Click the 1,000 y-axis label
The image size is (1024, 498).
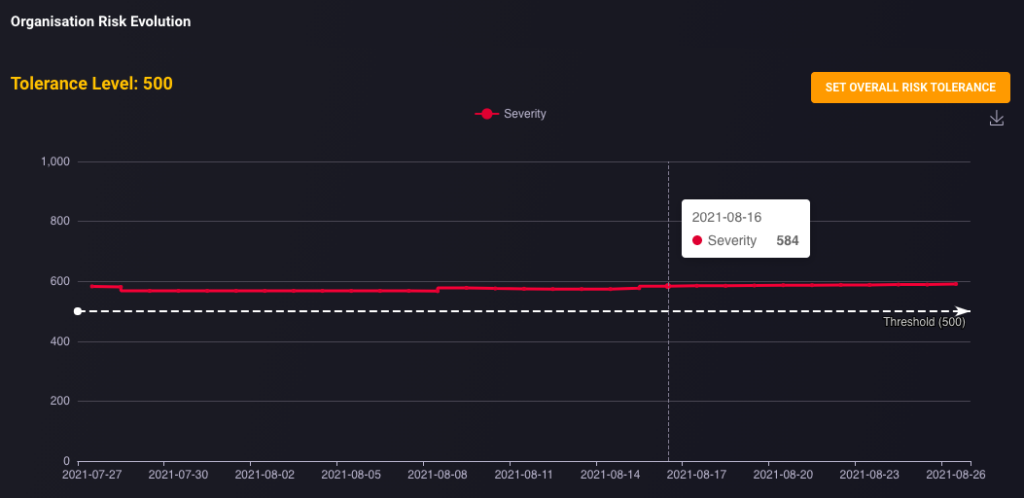coord(55,161)
